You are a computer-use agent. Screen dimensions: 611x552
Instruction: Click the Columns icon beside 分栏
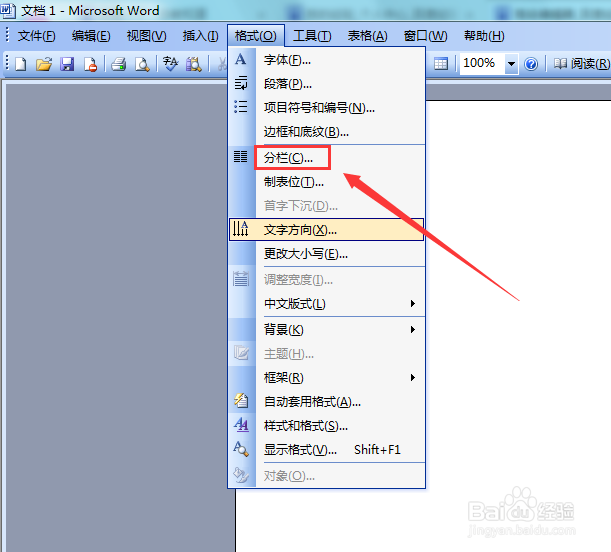(x=240, y=157)
